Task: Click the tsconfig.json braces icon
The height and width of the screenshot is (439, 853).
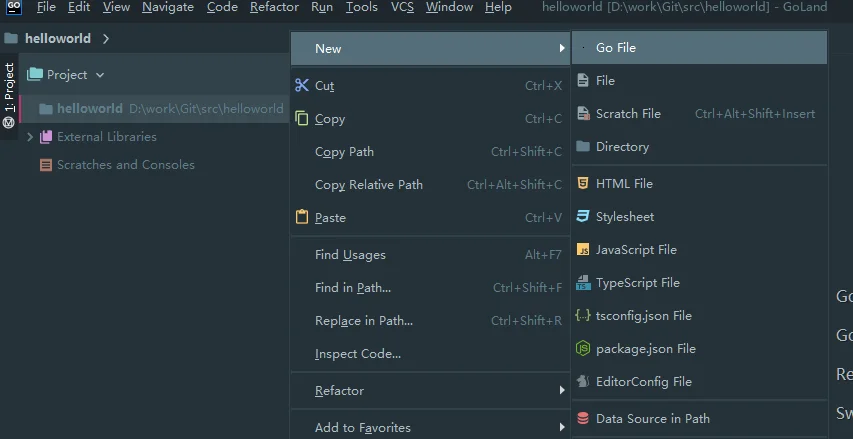Action: (583, 316)
